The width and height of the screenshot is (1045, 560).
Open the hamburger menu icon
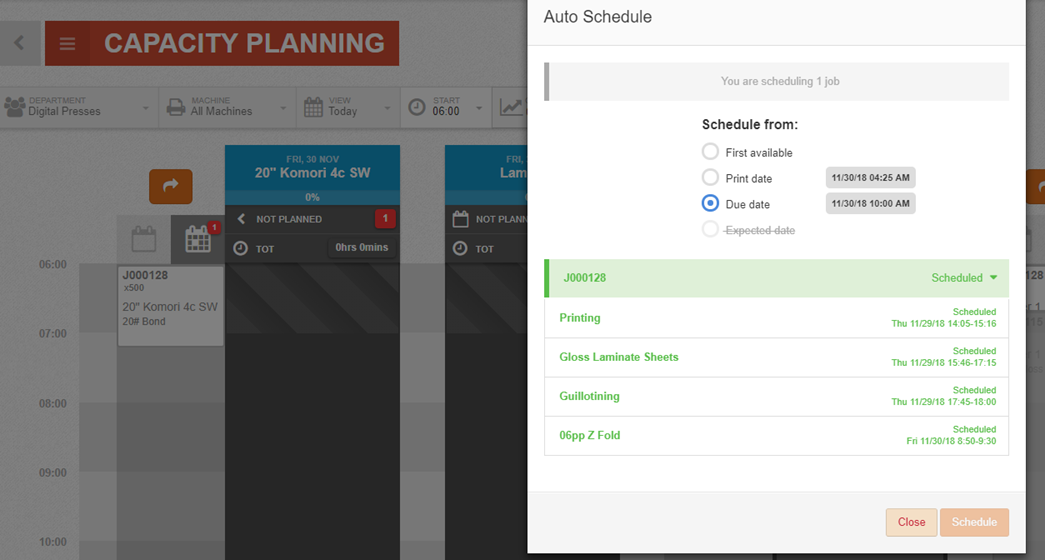tap(67, 44)
